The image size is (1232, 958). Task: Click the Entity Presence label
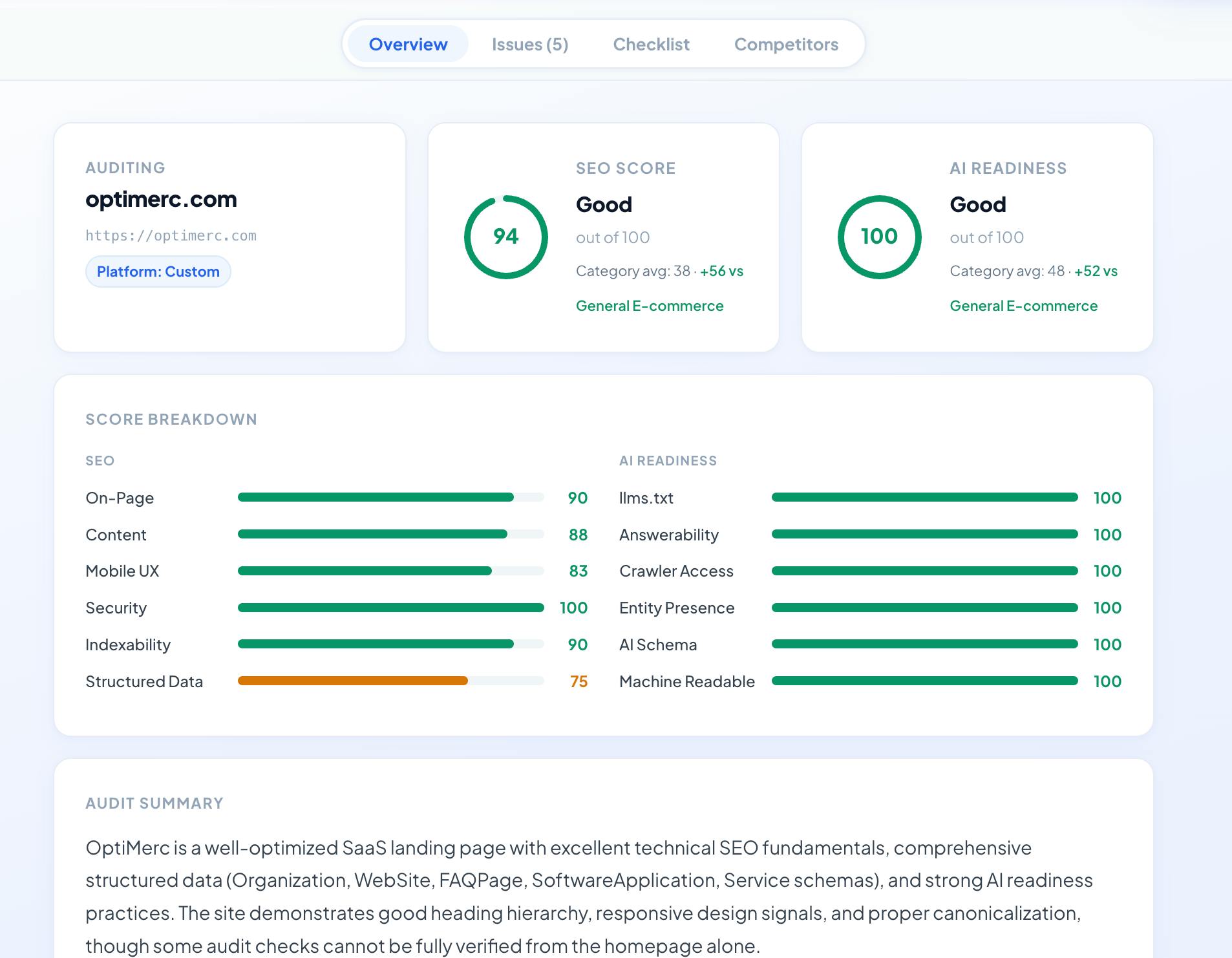pos(677,608)
